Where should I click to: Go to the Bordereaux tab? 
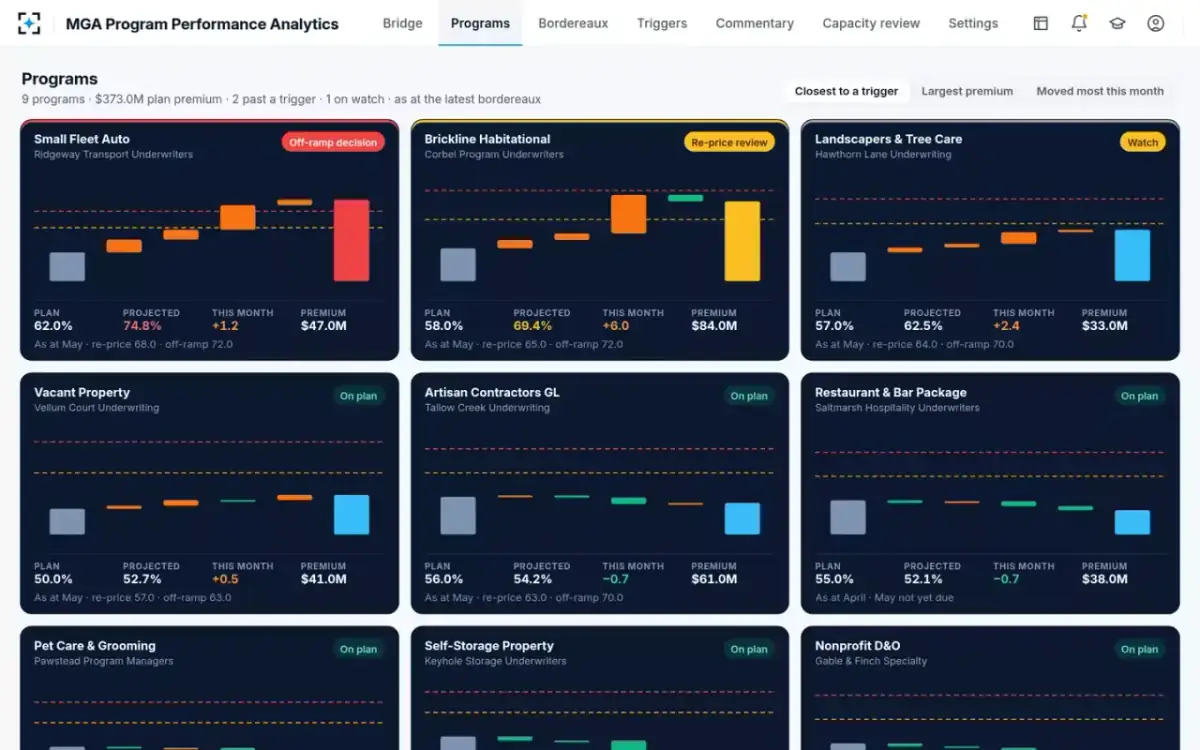[x=573, y=23]
